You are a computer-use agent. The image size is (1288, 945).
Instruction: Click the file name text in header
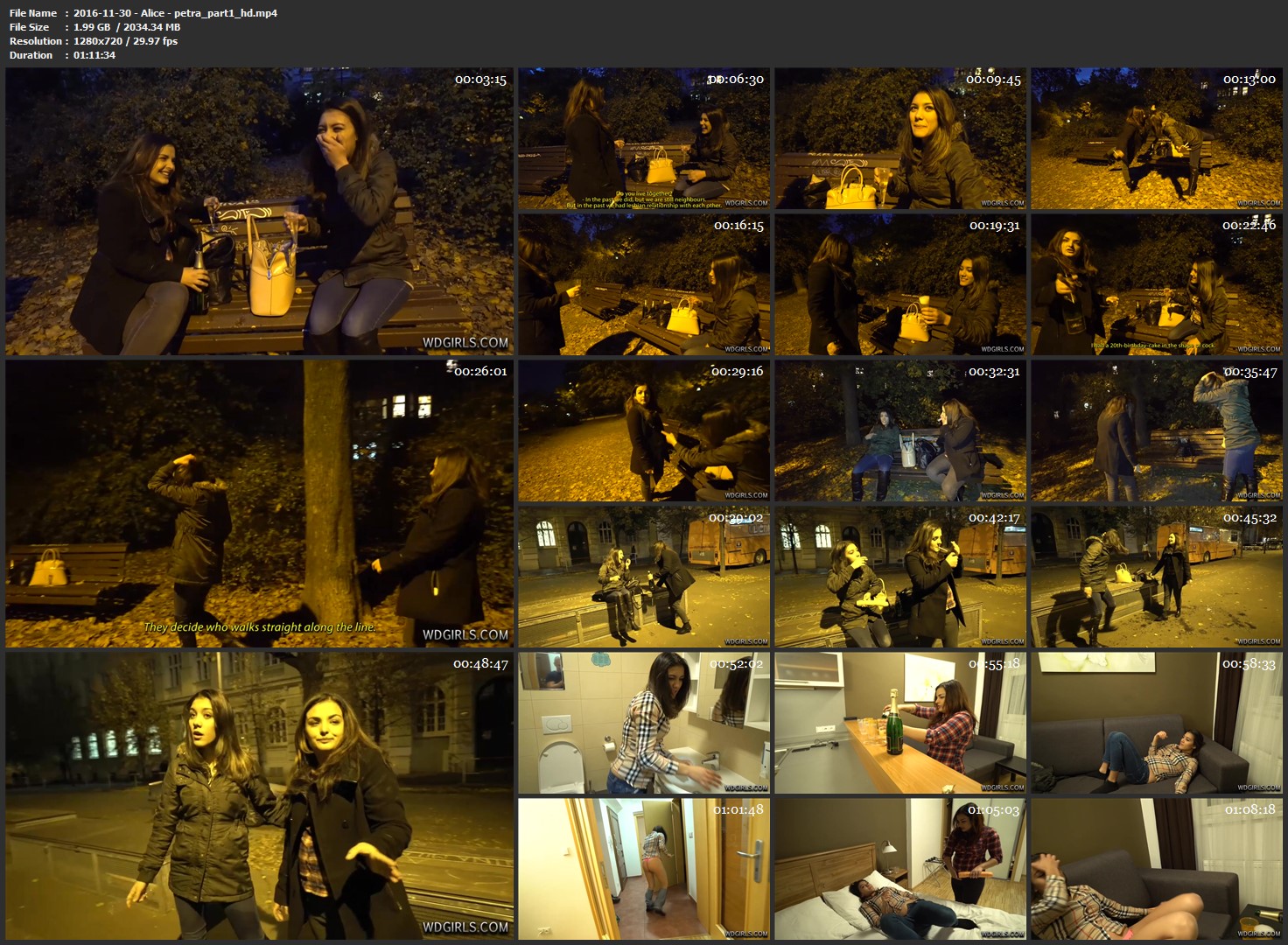(x=175, y=13)
